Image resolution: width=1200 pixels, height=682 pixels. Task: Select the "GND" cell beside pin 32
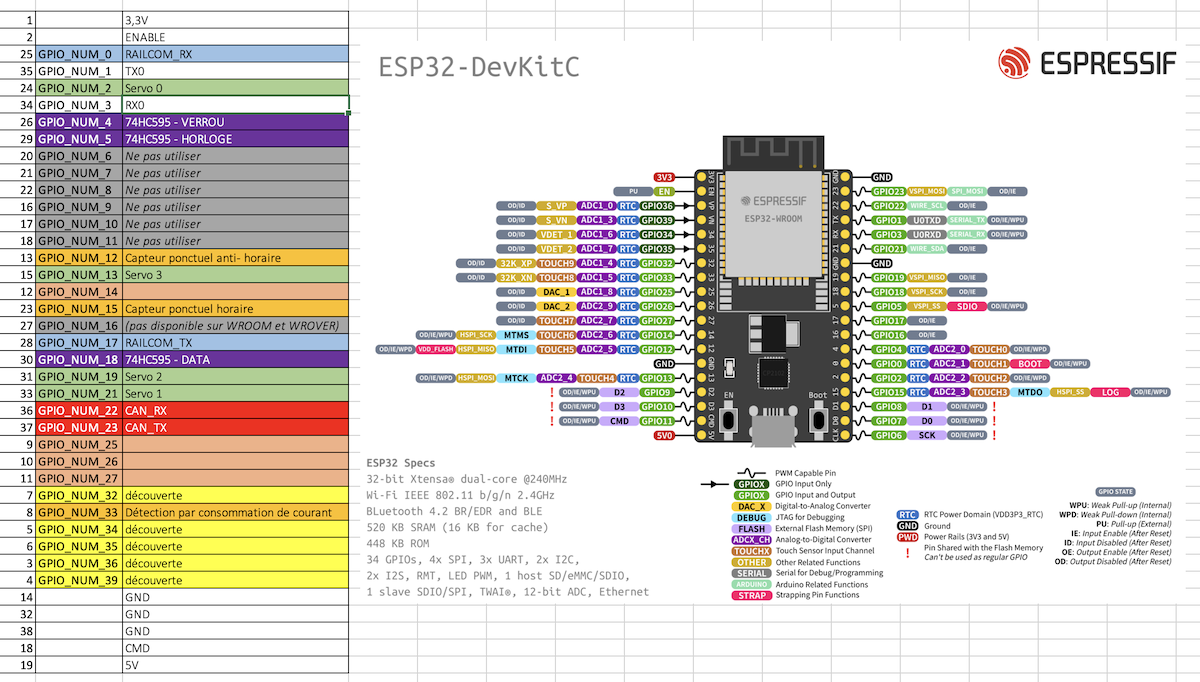[x=236, y=615]
